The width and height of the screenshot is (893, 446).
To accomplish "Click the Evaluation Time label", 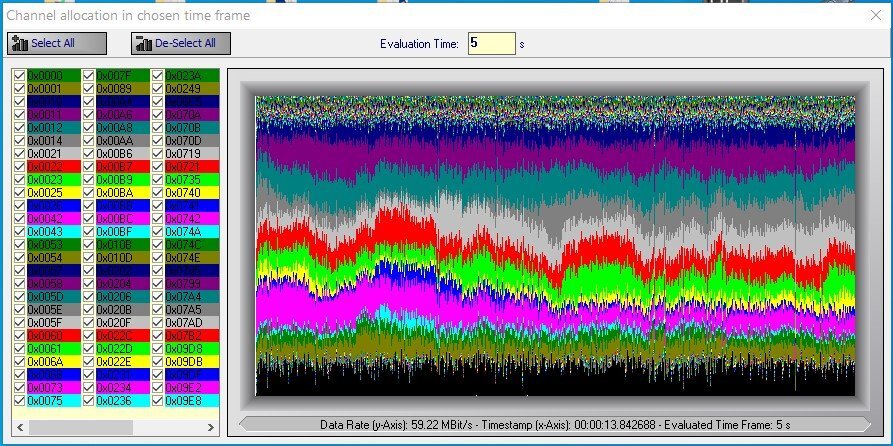I will 420,44.
